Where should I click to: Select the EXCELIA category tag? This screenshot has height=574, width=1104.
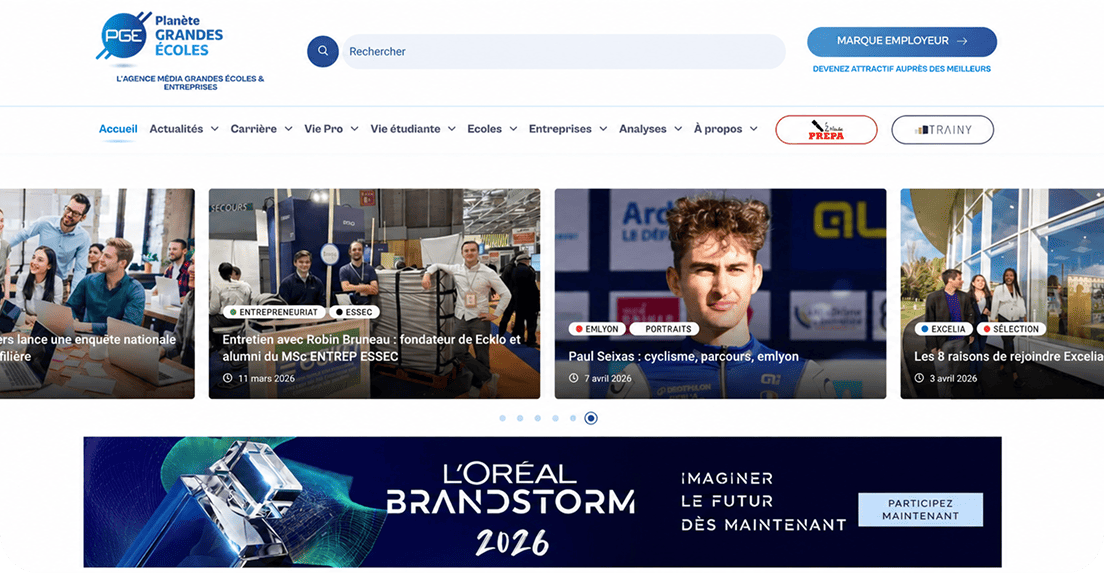[943, 329]
